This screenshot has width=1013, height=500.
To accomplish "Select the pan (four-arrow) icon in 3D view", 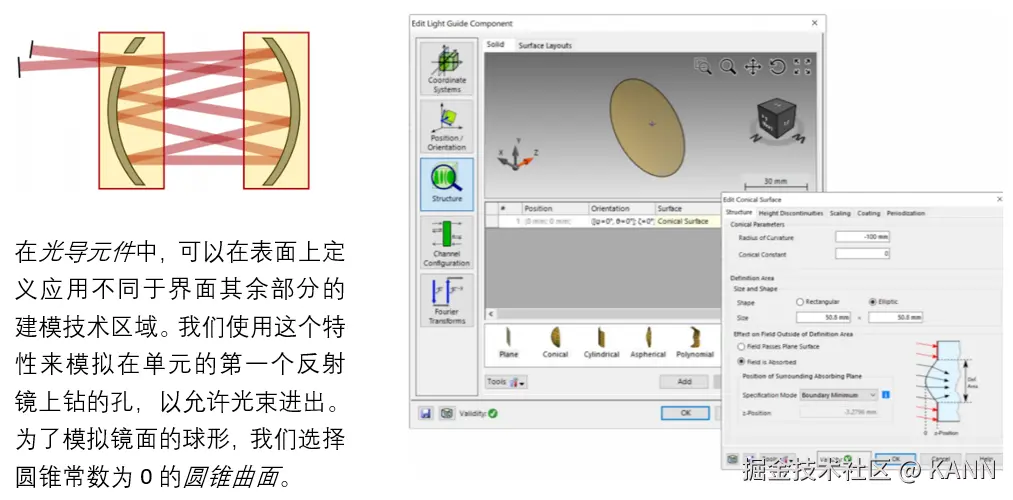I will 753,66.
